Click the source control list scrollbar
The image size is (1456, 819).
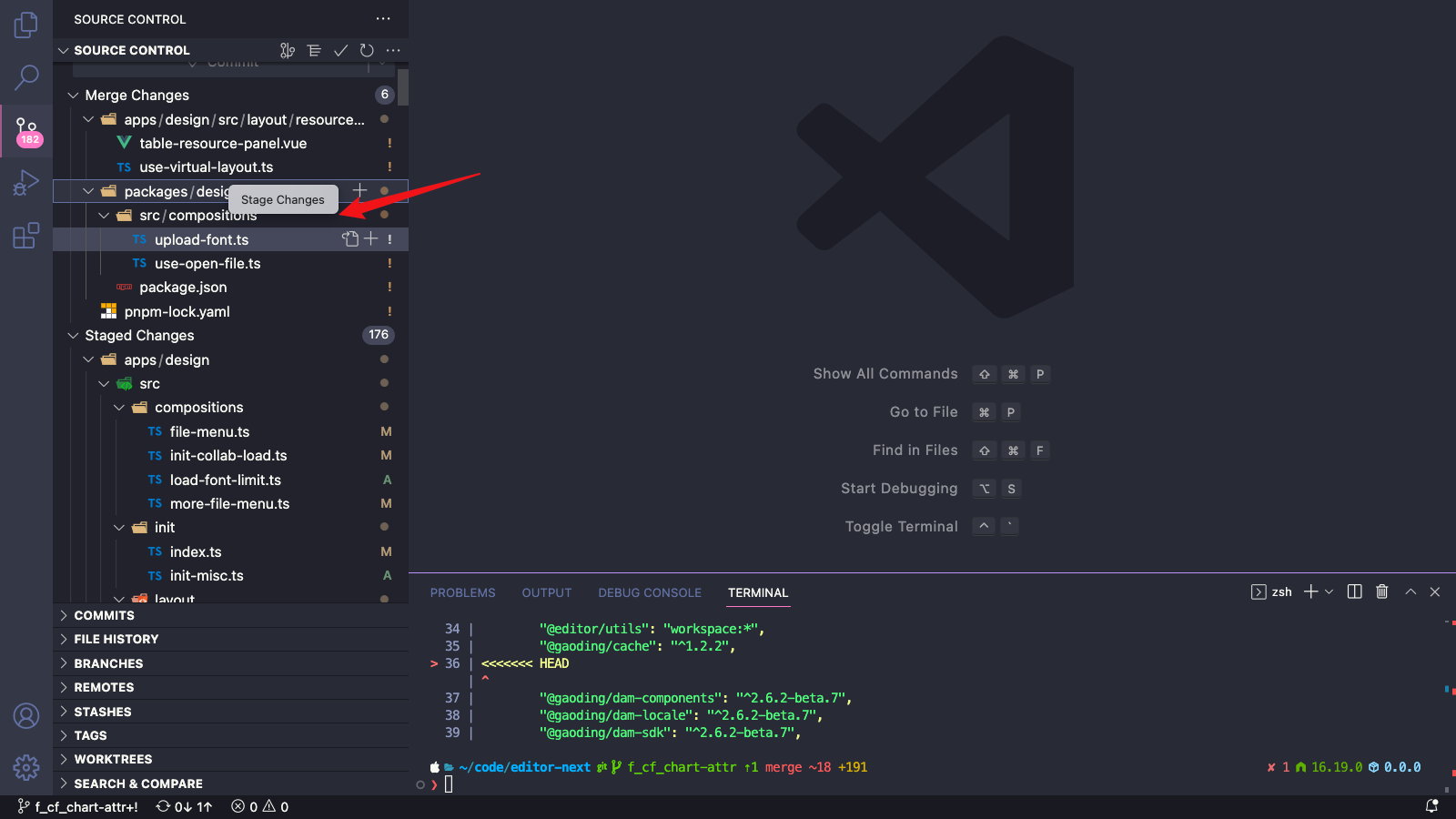[403, 86]
